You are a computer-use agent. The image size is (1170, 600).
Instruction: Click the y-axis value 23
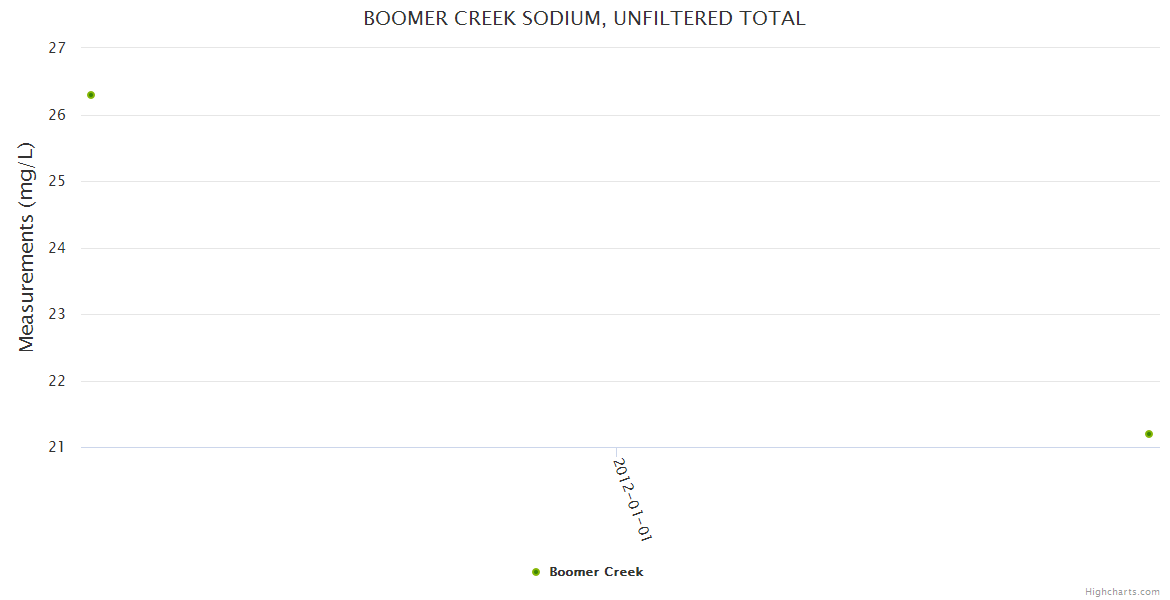[56, 314]
